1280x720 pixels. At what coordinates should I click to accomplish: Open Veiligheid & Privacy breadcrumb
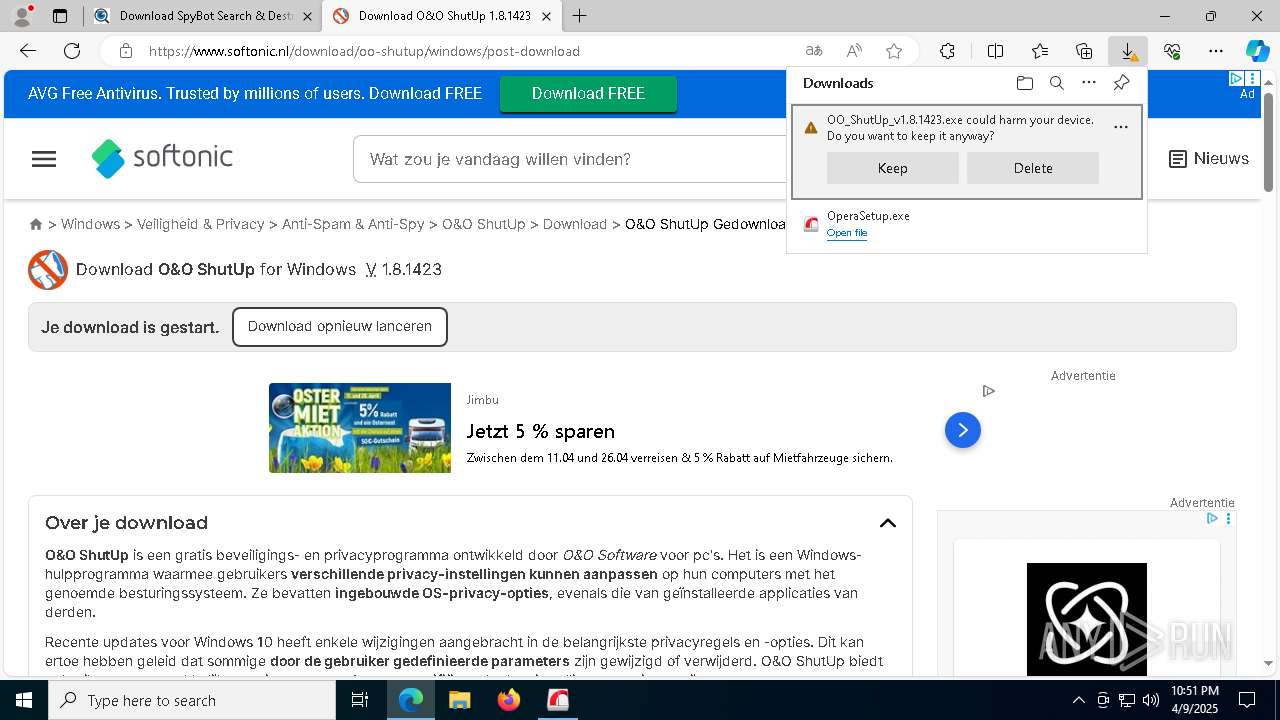click(x=201, y=224)
